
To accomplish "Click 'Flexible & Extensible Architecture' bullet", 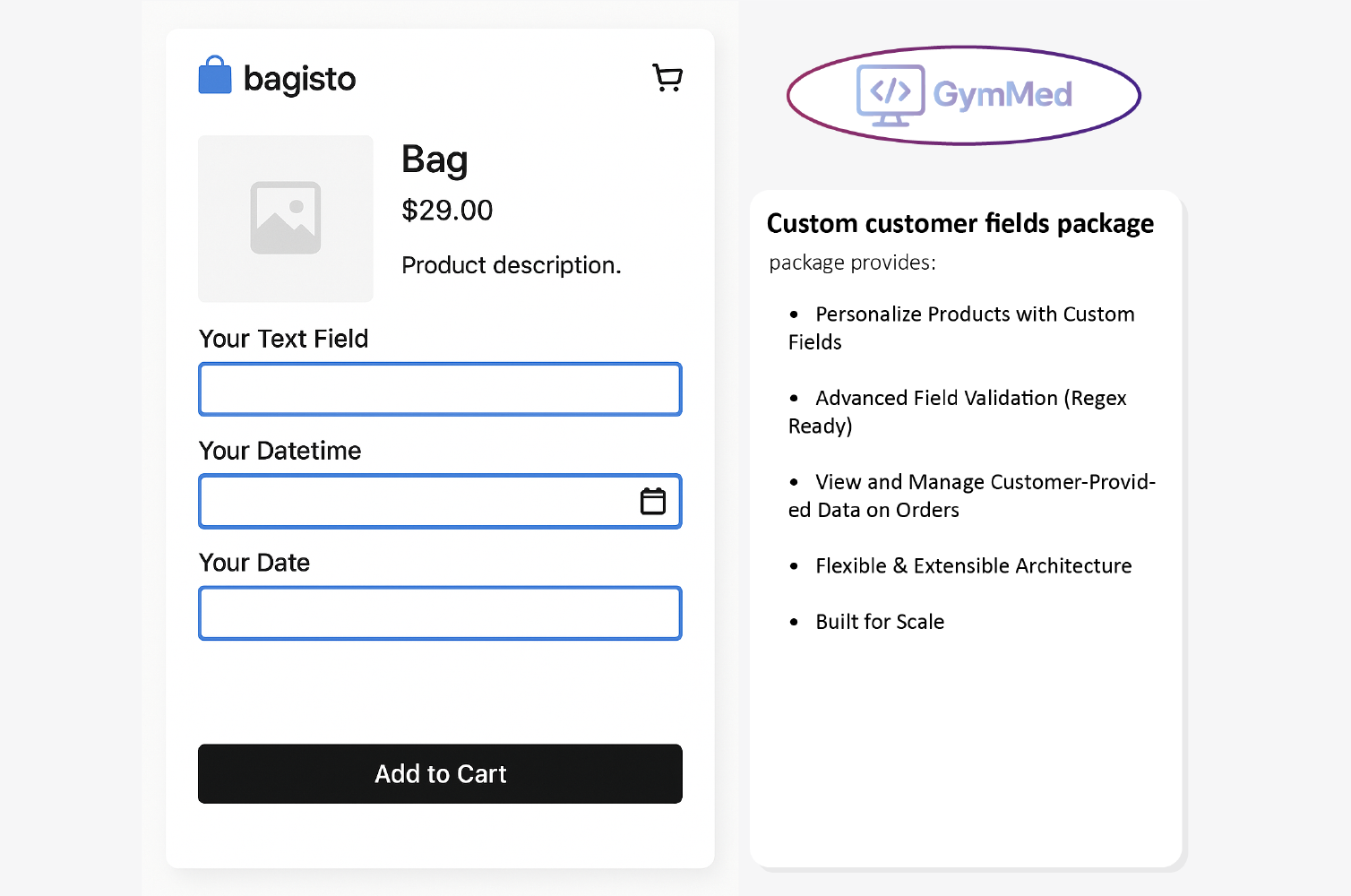I will (x=960, y=566).
